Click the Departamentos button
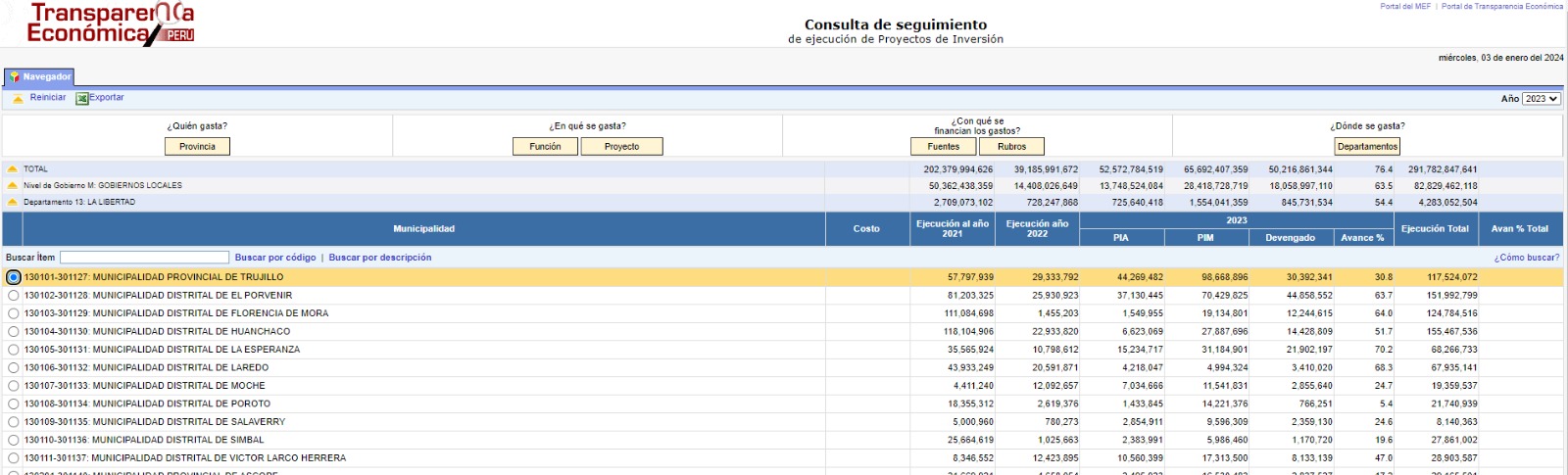The height and width of the screenshot is (475, 1568). [1367, 147]
